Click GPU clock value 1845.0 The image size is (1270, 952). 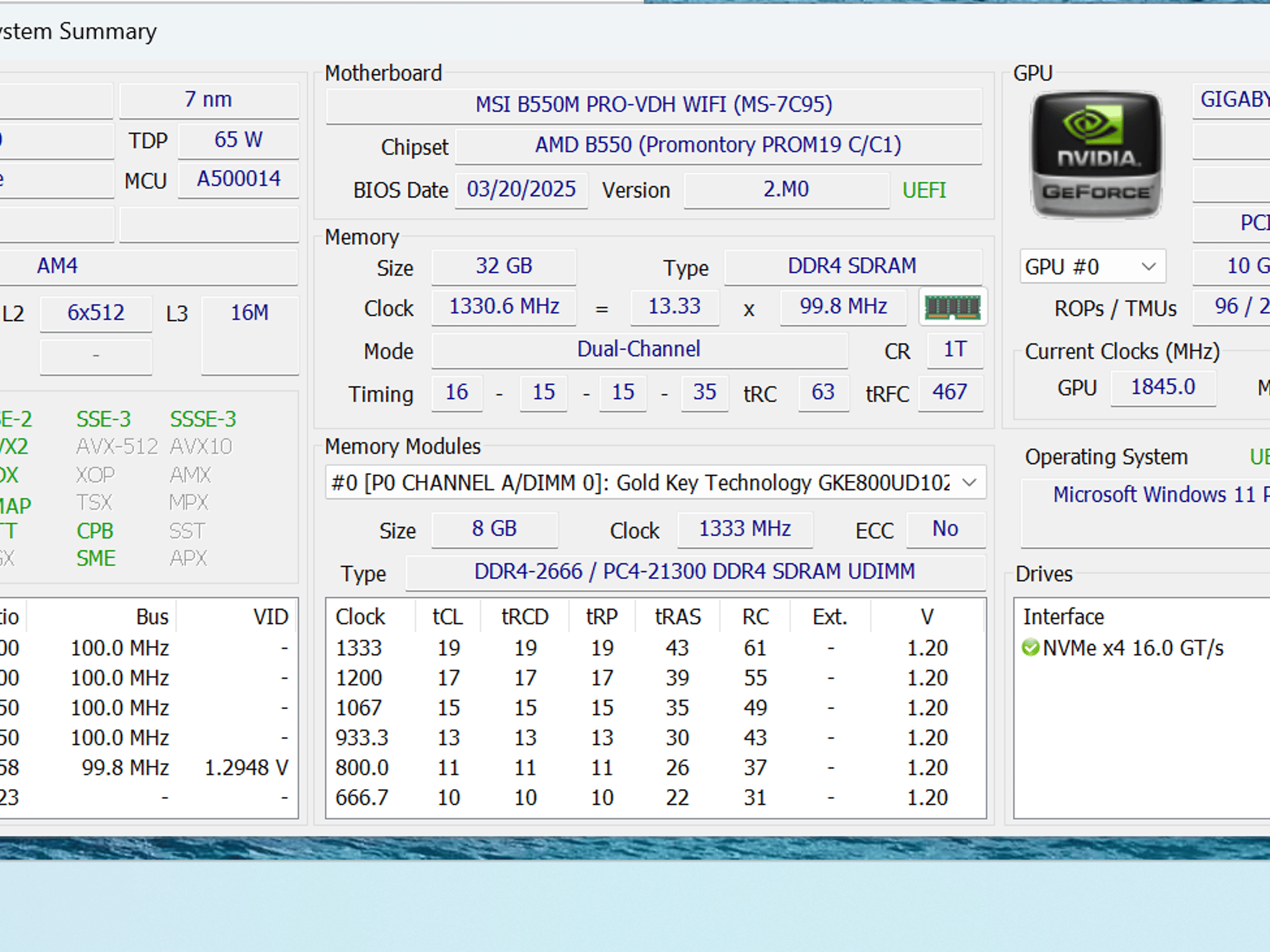click(x=1163, y=387)
